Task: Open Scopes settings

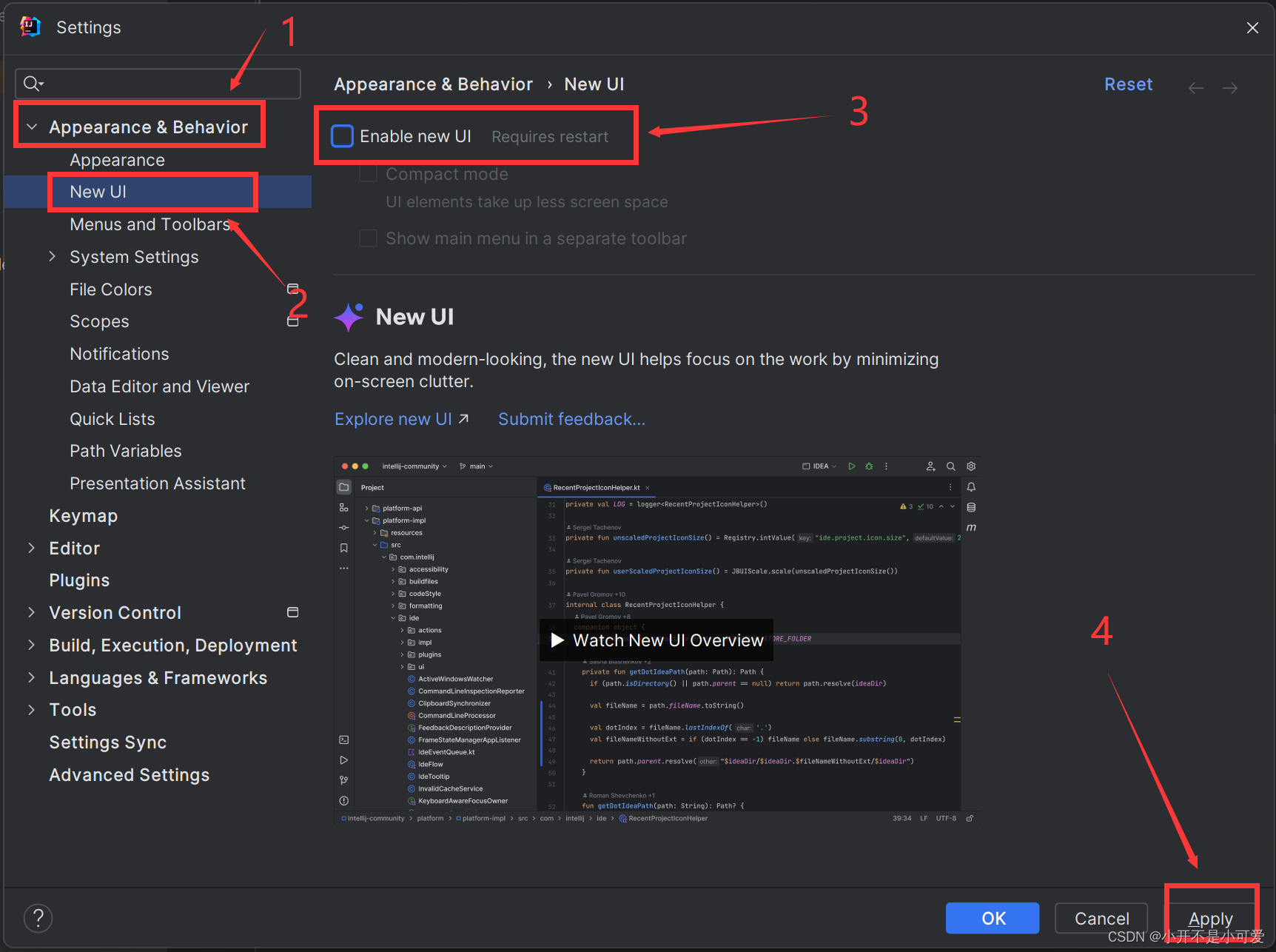Action: click(x=99, y=321)
